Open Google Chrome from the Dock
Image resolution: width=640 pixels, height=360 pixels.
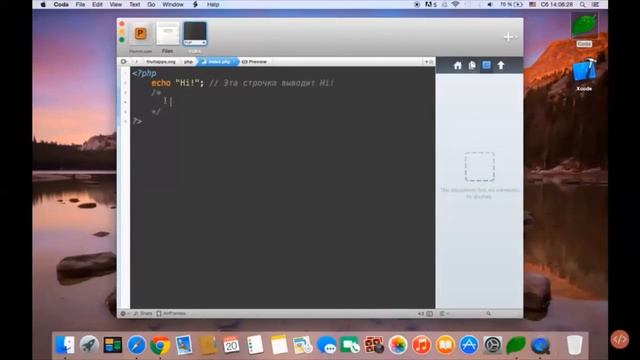[160, 345]
